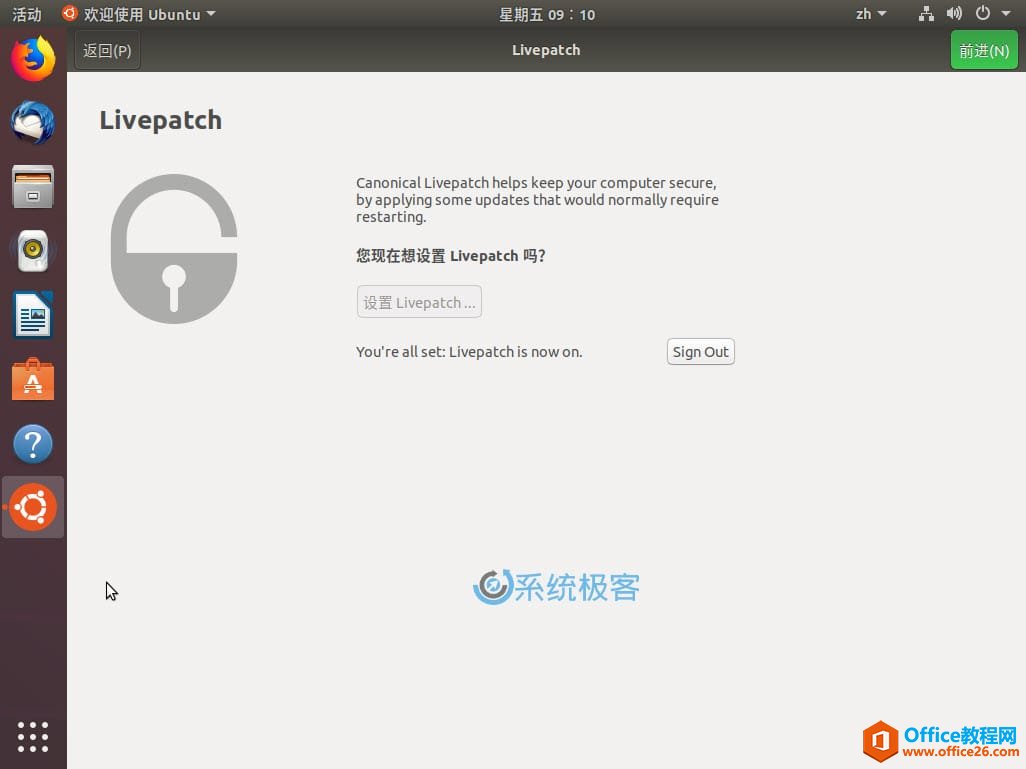Open the zh input language dropdown

click(871, 14)
